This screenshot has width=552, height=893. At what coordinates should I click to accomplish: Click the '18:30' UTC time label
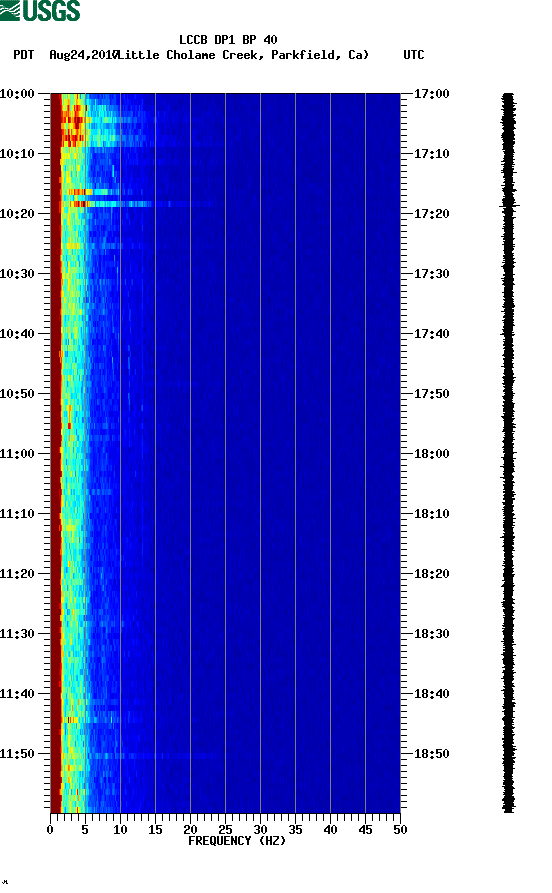click(x=432, y=634)
